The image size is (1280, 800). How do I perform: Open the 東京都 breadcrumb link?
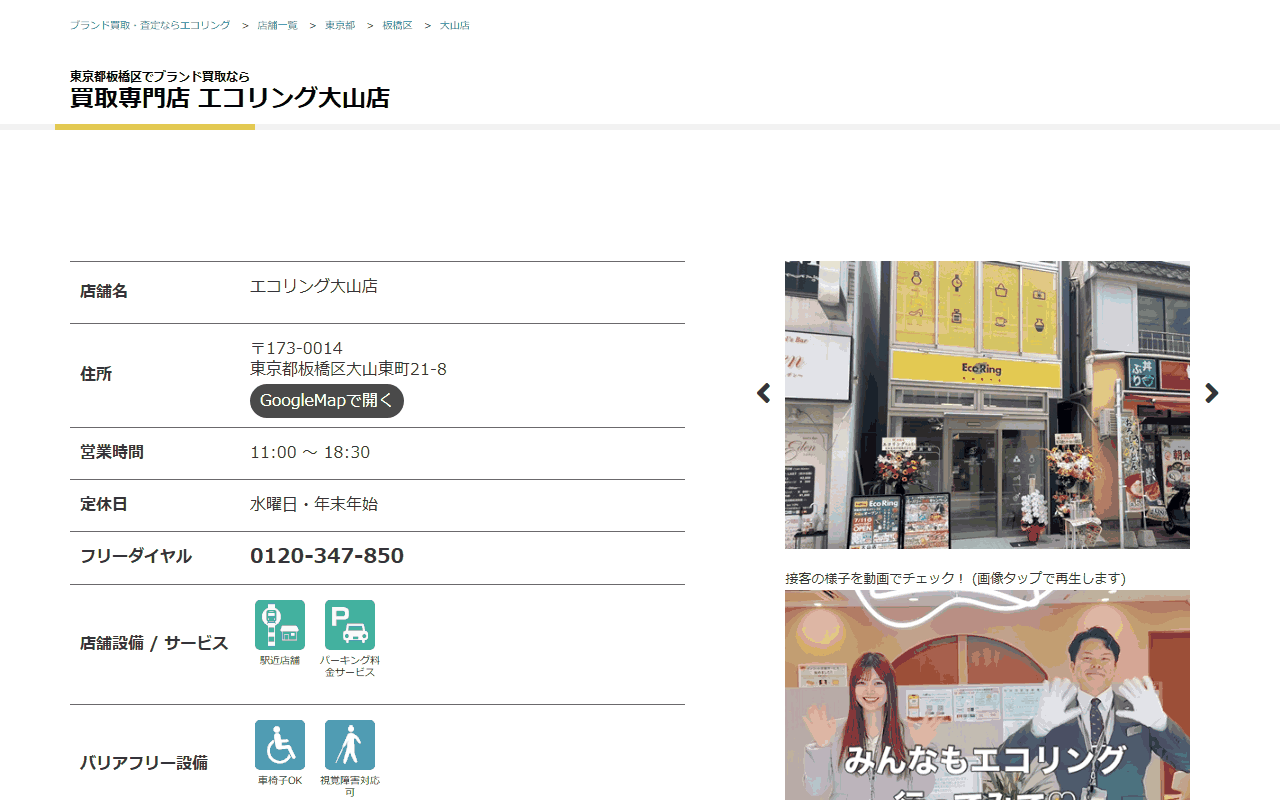click(340, 25)
